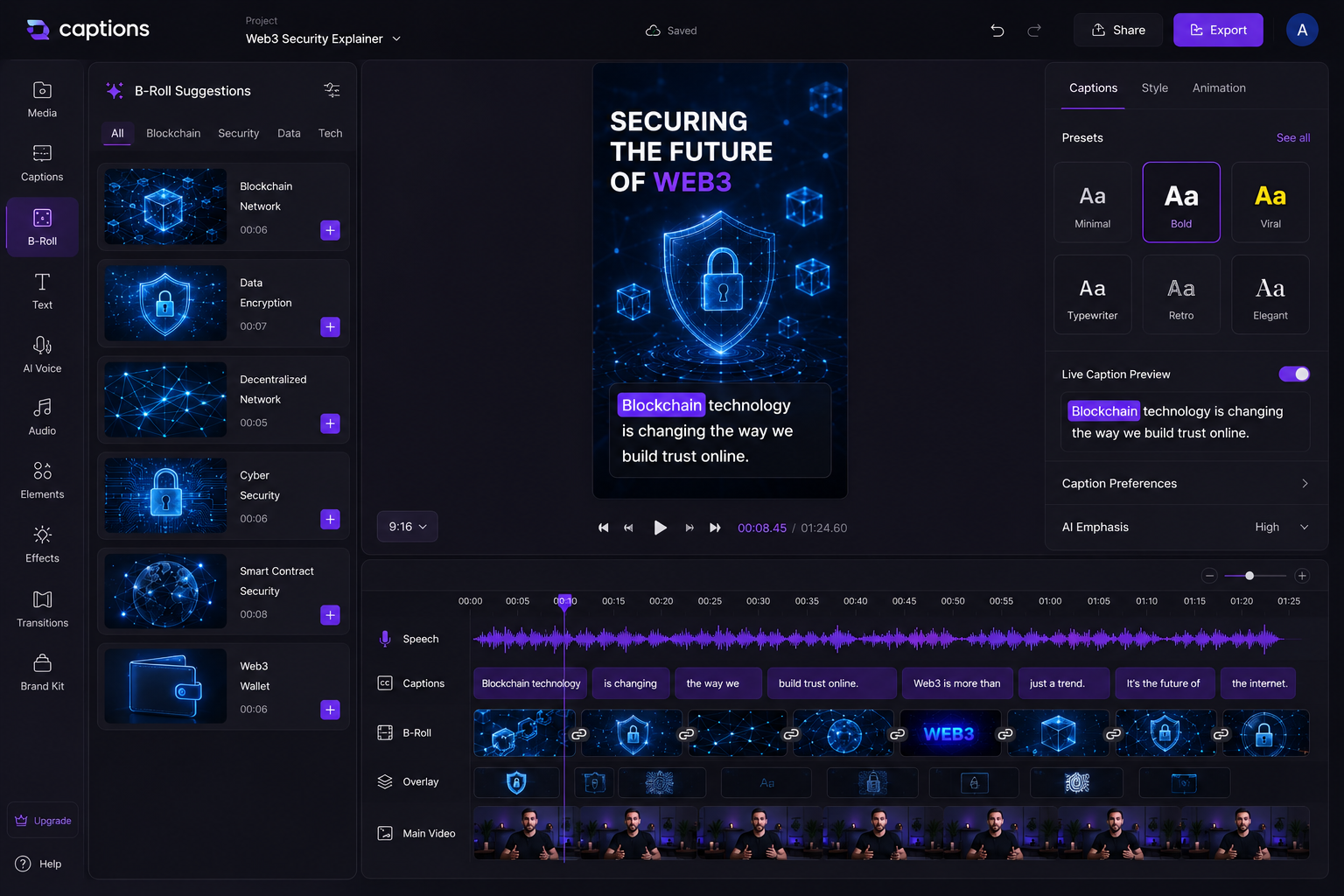Open Help from the sidebar
The width and height of the screenshot is (1344, 896).
pyautogui.click(x=38, y=864)
